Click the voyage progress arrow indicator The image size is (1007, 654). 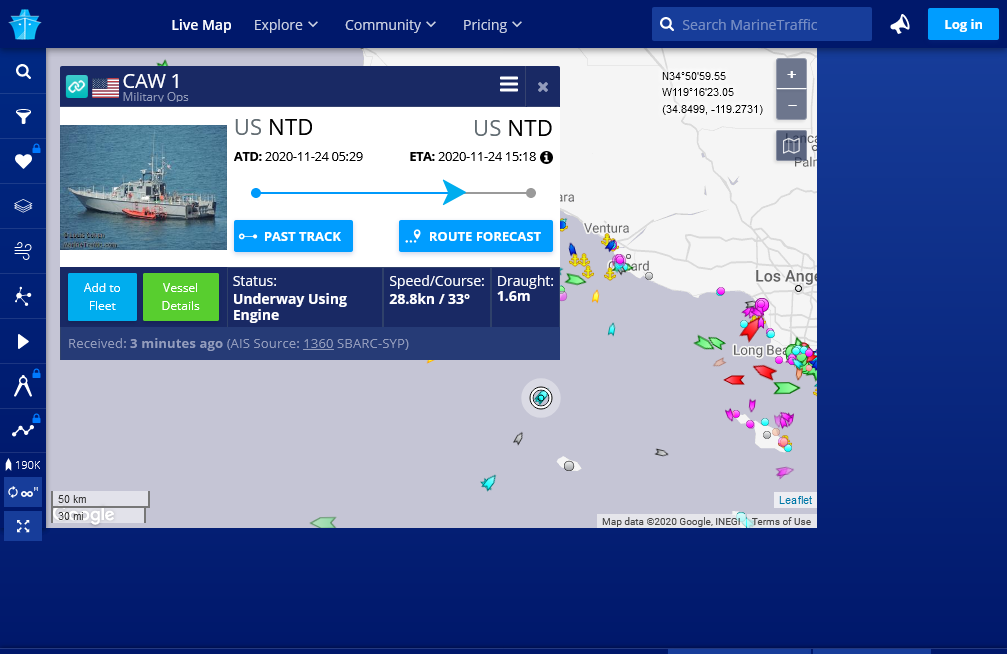coord(454,193)
